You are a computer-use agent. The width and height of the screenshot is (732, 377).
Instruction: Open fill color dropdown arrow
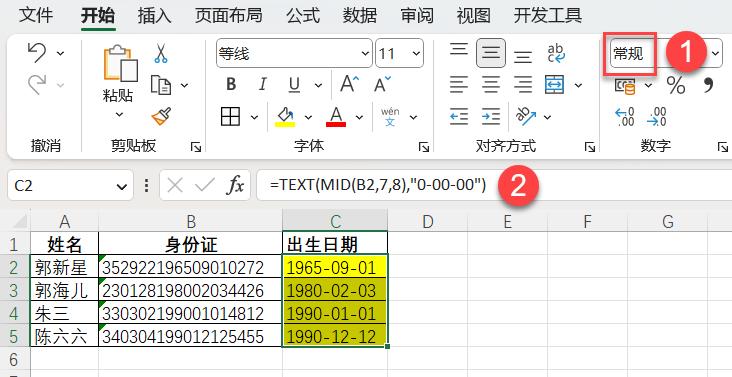(308, 117)
